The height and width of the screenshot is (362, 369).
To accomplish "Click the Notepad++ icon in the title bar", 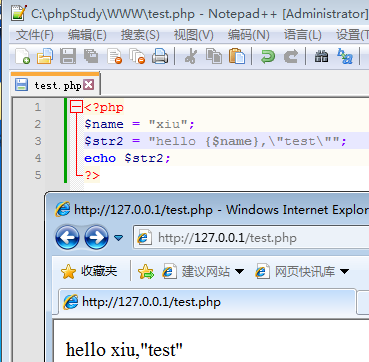I will pyautogui.click(x=19, y=13).
